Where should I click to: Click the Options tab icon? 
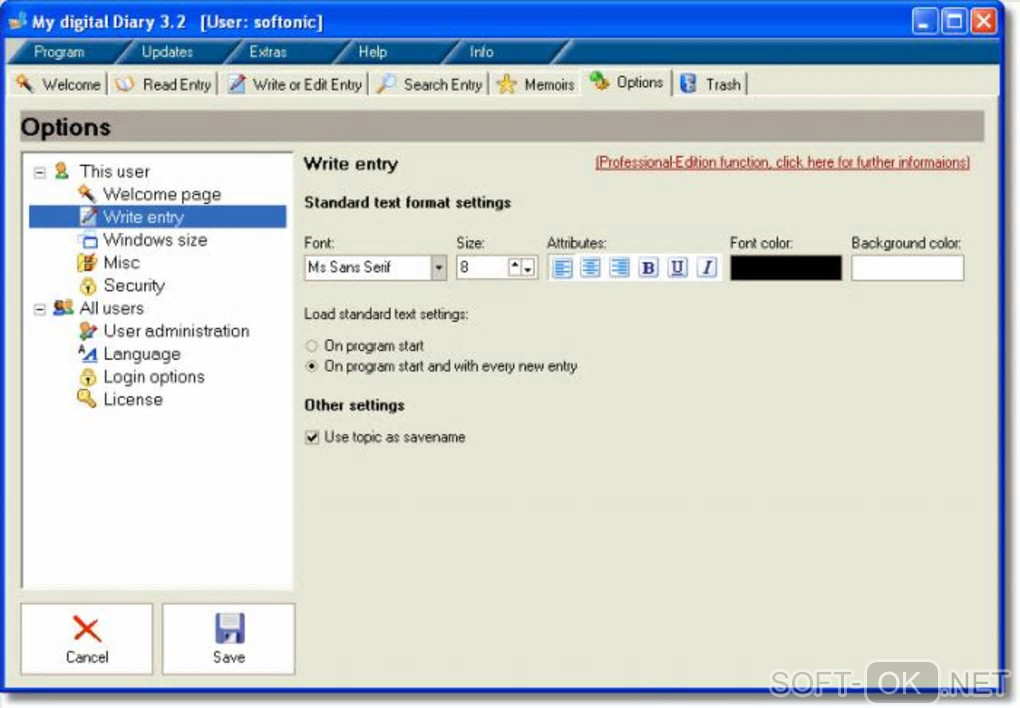click(x=599, y=81)
